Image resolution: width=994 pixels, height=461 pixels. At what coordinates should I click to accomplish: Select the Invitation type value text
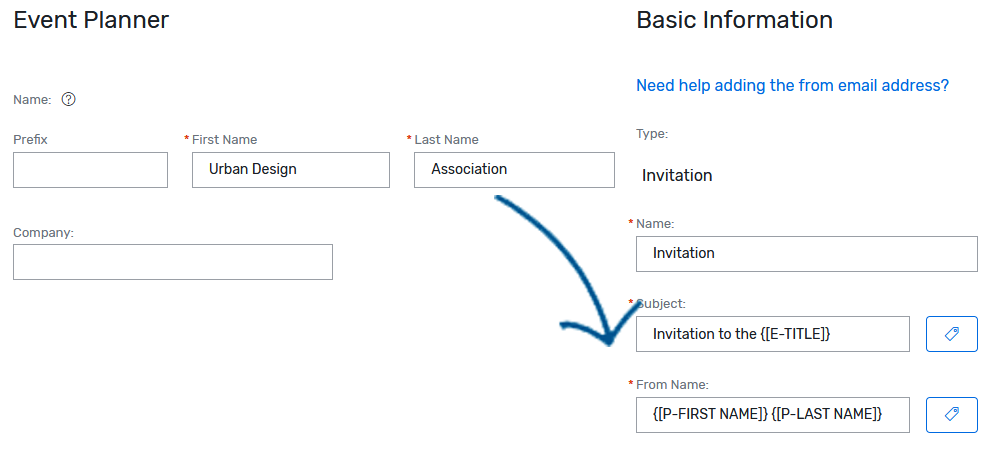677,176
